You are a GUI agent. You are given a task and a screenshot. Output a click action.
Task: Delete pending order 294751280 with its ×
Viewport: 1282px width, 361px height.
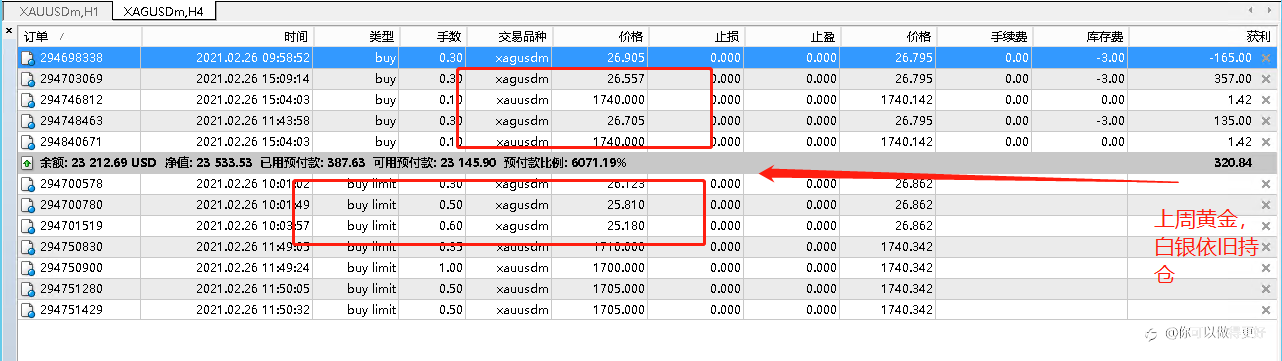pyautogui.click(x=1265, y=289)
